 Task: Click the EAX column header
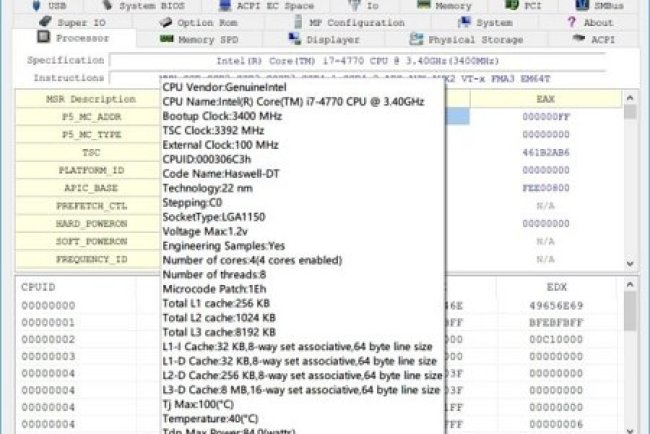(x=545, y=99)
